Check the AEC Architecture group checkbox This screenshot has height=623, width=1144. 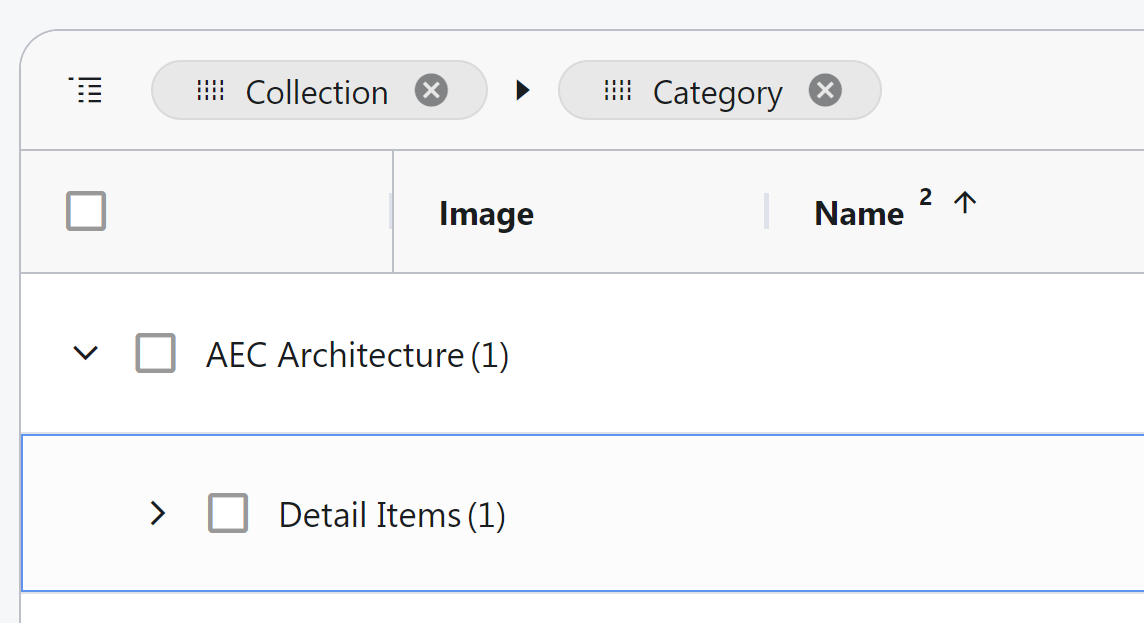coord(156,353)
